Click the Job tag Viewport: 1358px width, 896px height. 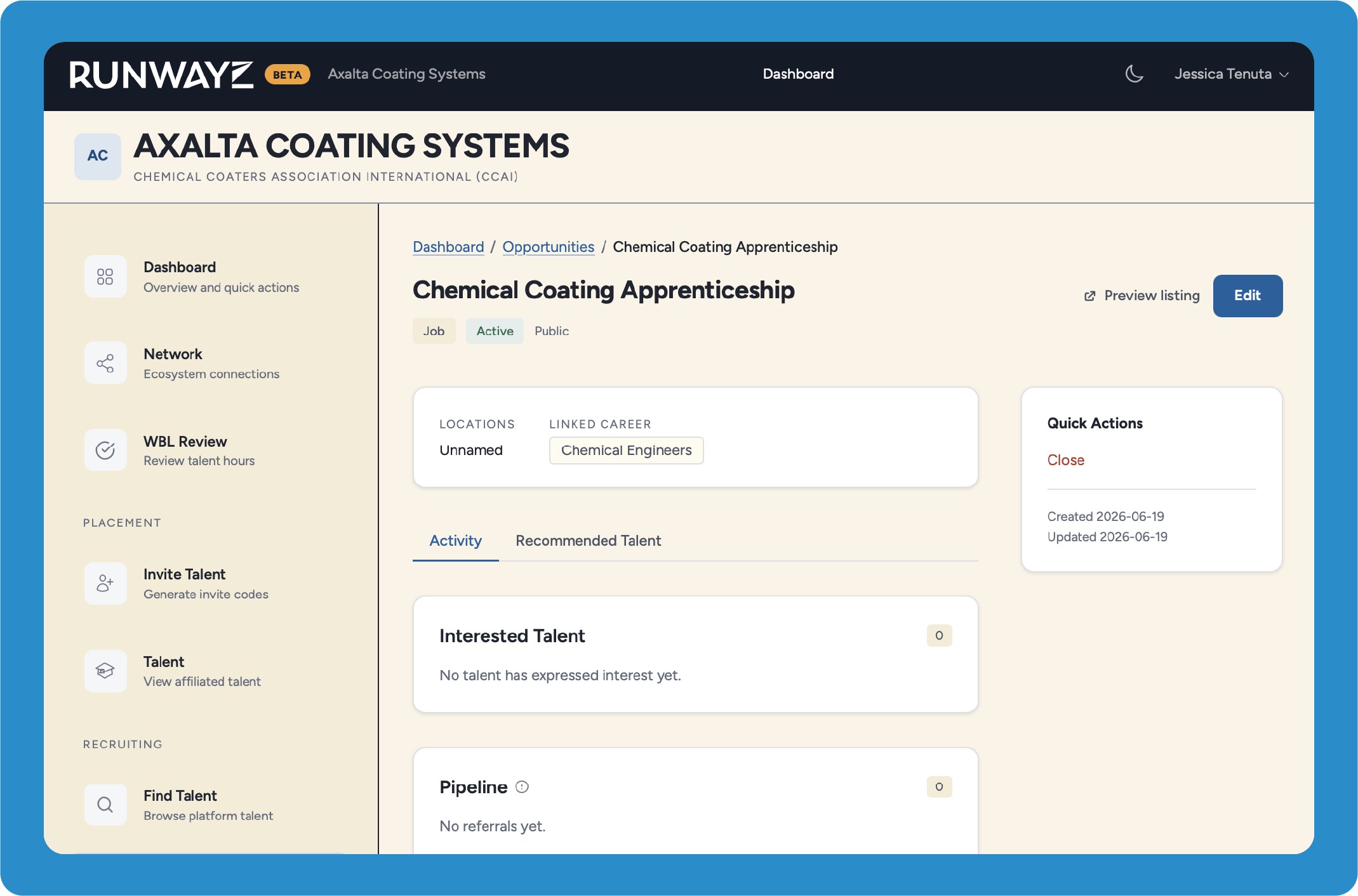coord(434,331)
